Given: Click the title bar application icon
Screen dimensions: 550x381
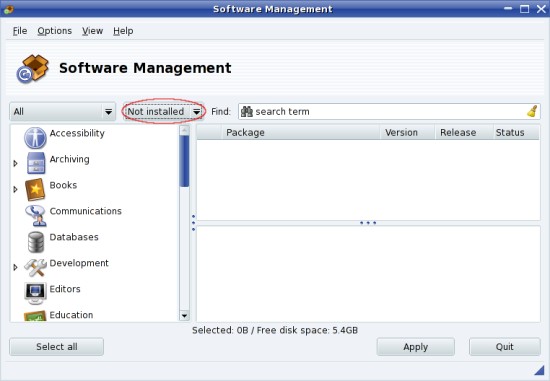Looking at the screenshot, I should 8,9.
